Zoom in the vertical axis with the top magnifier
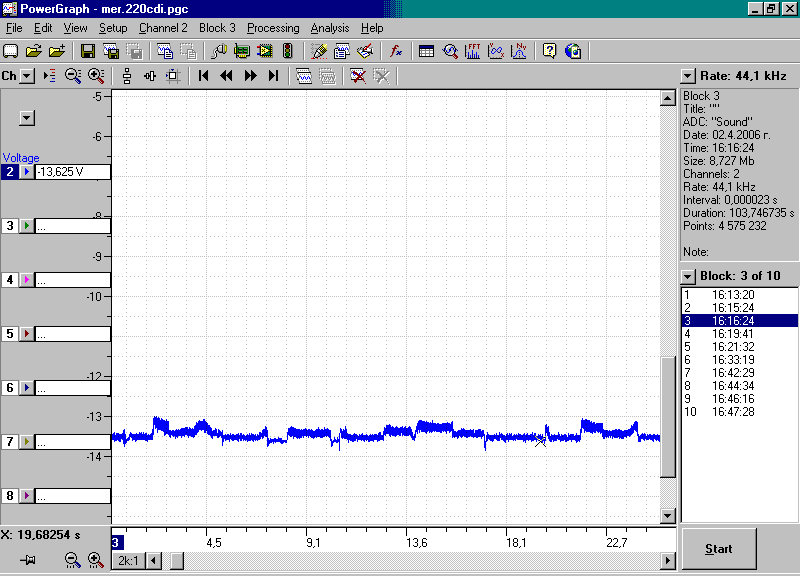Viewport: 800px width, 576px height. (x=96, y=76)
